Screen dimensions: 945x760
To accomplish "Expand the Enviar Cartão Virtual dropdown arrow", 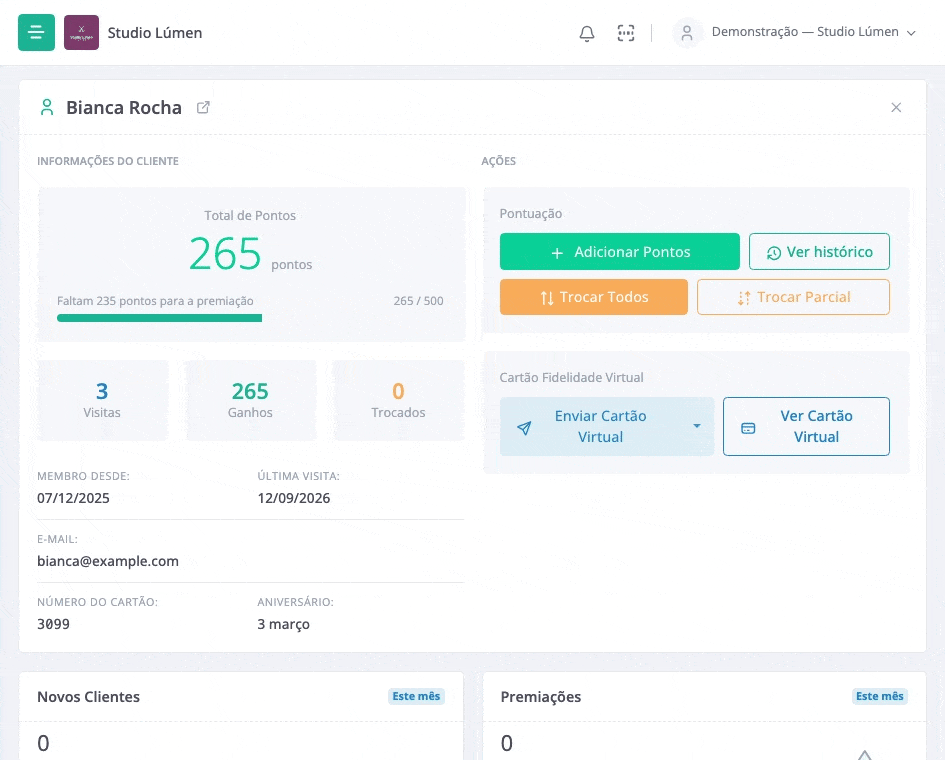I will pos(697,426).
